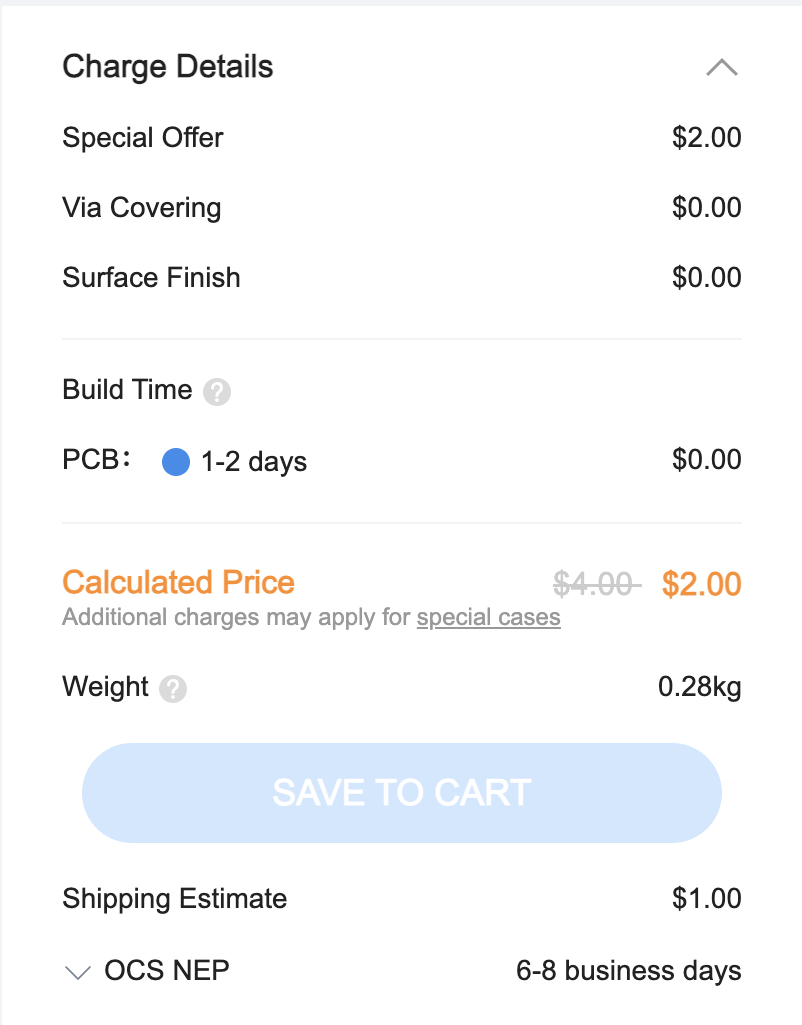Click the $2.00 discounted price

(701, 584)
